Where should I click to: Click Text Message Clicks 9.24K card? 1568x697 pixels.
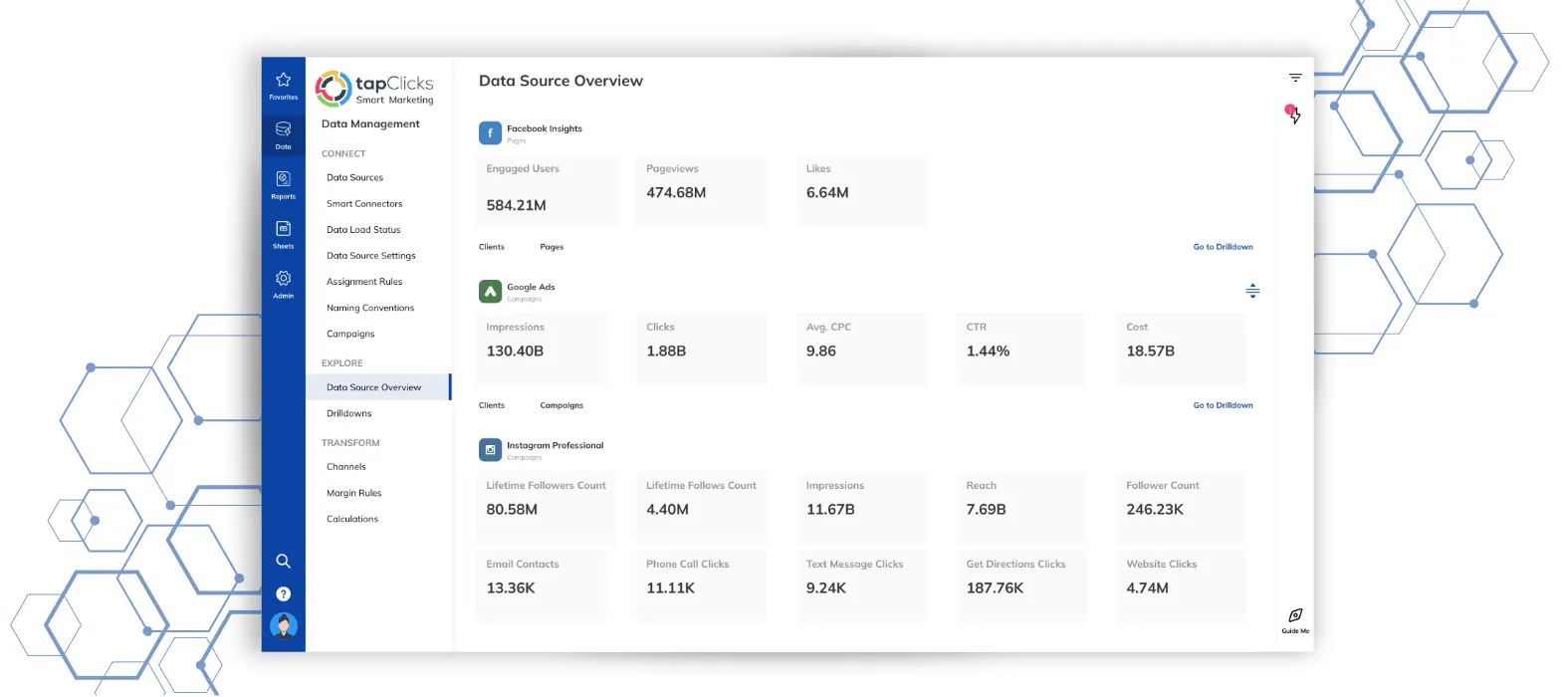[x=862, y=586]
